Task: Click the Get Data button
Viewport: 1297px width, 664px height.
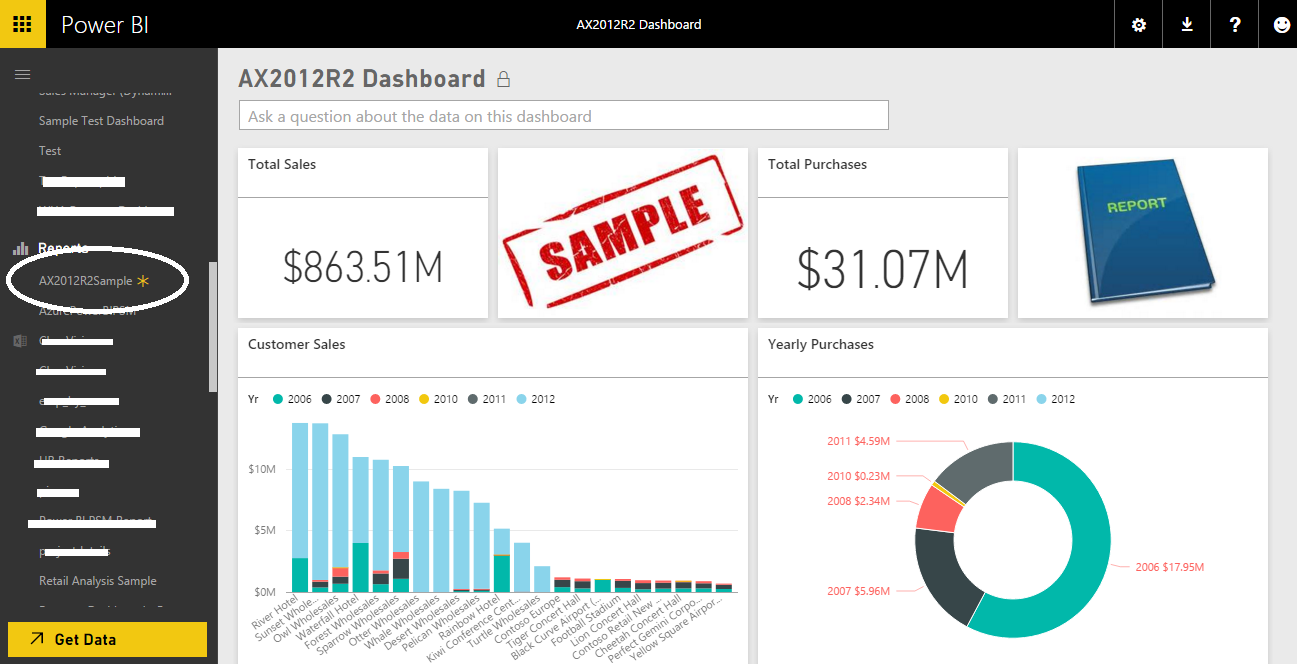Action: coord(107,639)
